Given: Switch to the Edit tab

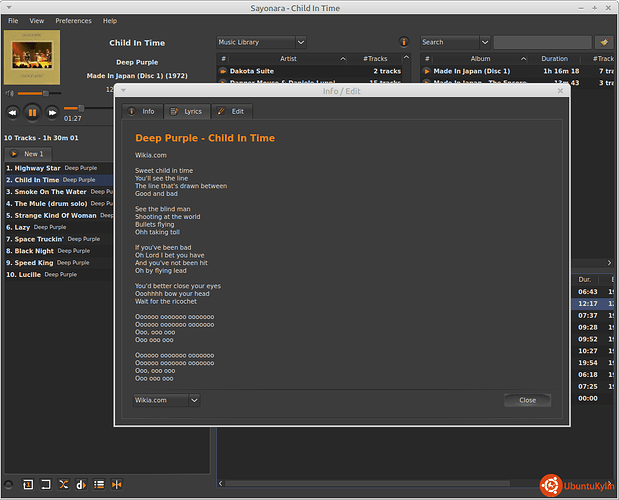Looking at the screenshot, I should tap(232, 112).
